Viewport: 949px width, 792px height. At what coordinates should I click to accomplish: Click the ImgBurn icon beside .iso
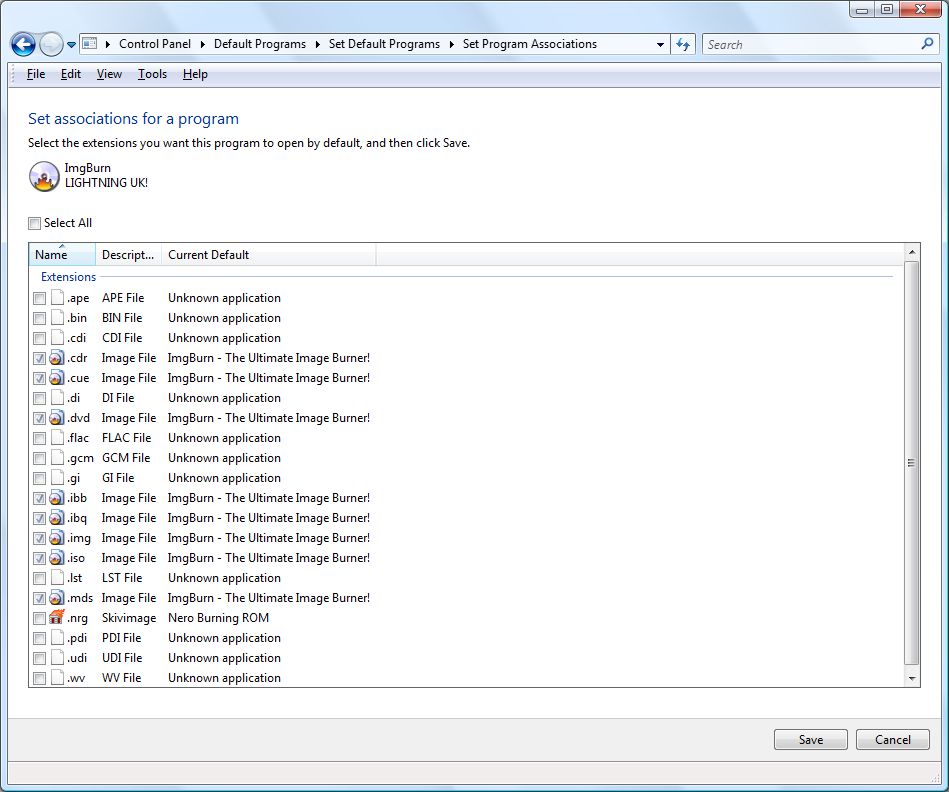[57, 558]
